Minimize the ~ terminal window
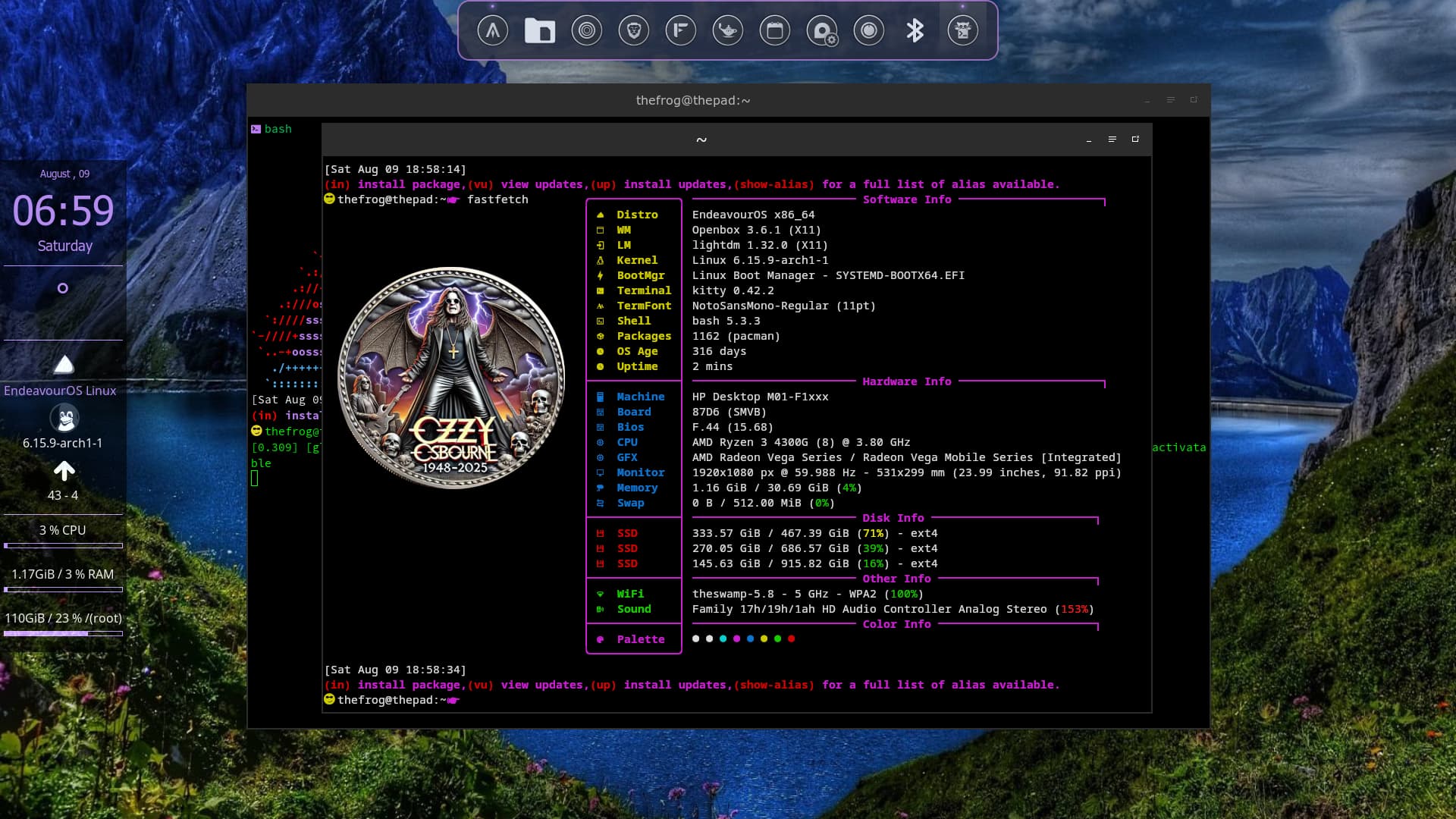1456x819 pixels. click(x=1089, y=140)
